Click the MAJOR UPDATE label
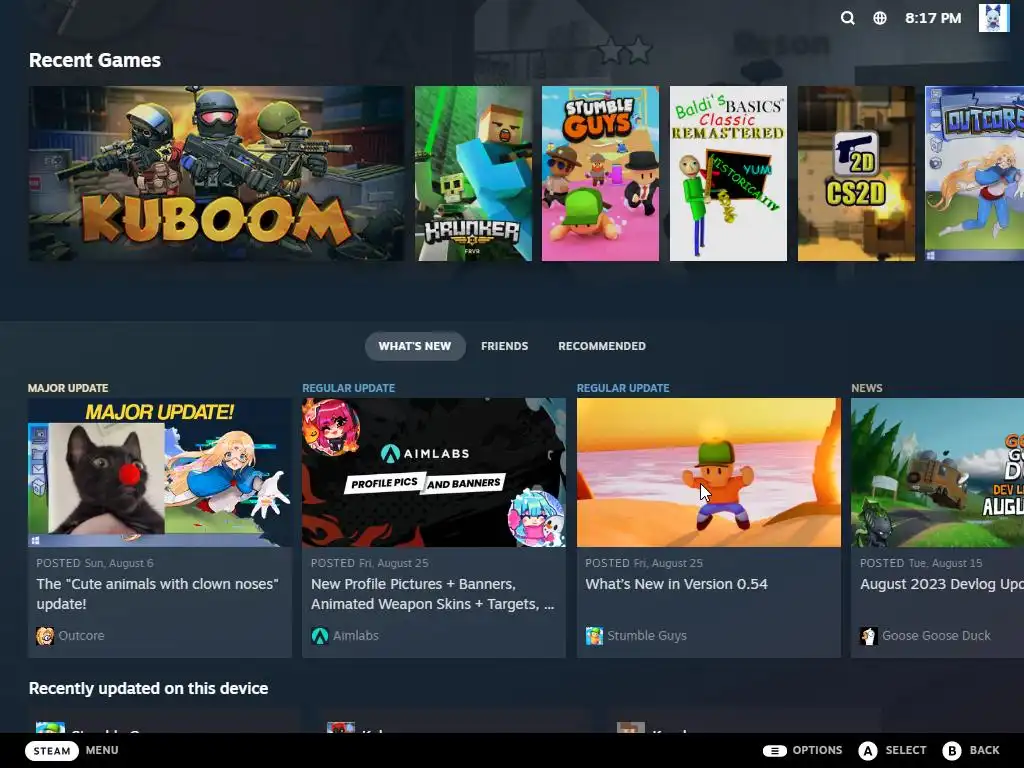The image size is (1024, 768). 68,388
